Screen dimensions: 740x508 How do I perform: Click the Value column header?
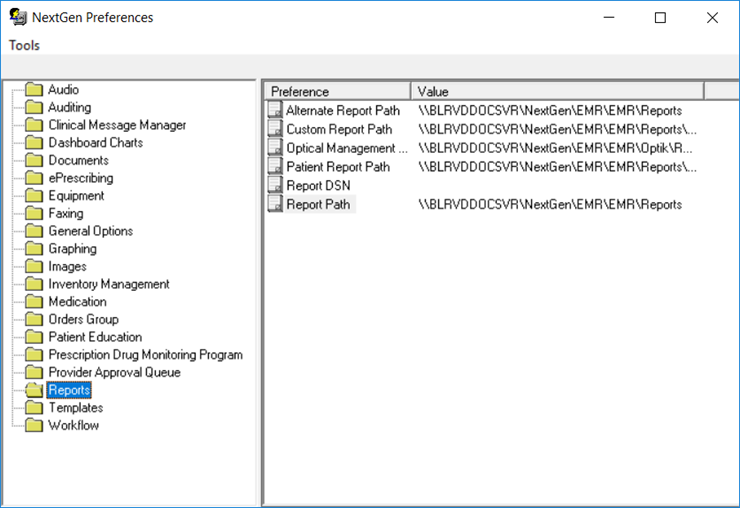(557, 91)
